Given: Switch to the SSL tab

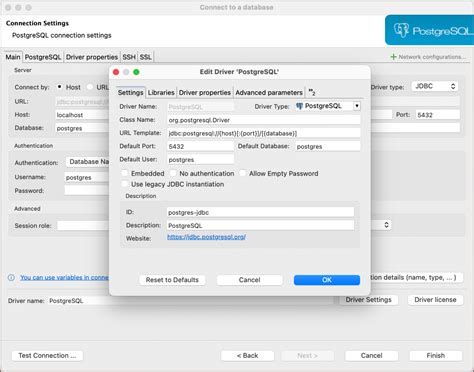Looking at the screenshot, I should [x=146, y=57].
